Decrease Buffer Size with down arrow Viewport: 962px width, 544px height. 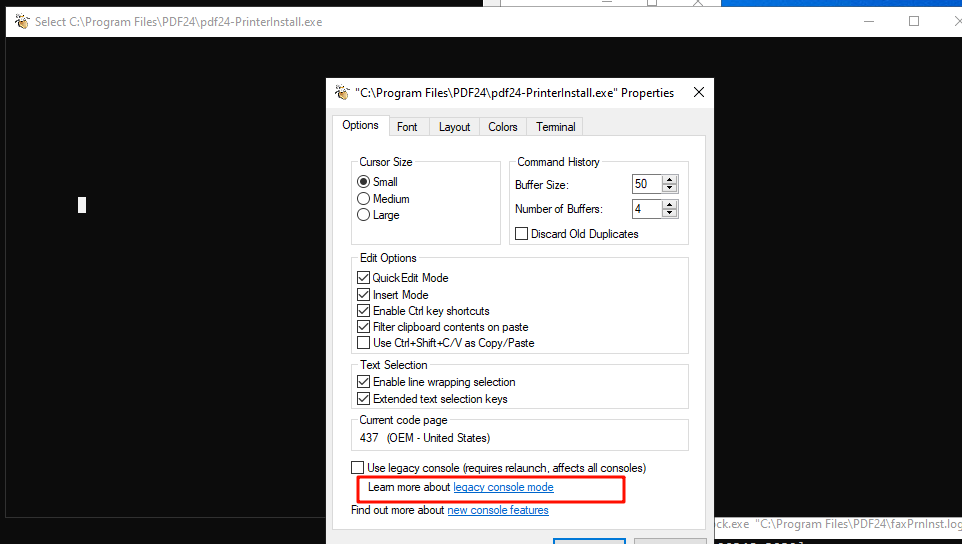pos(670,189)
